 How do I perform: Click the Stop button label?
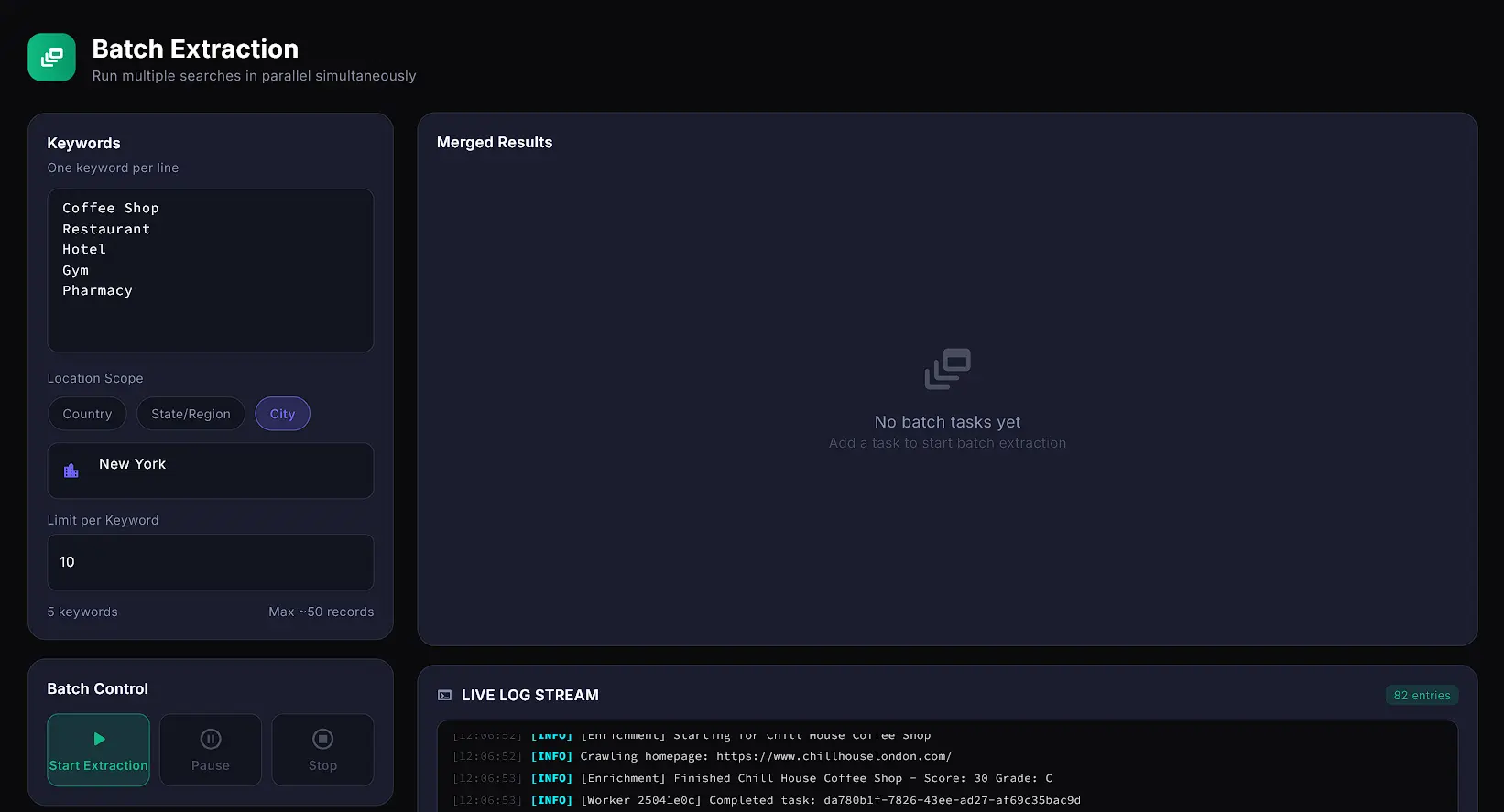(x=322, y=765)
